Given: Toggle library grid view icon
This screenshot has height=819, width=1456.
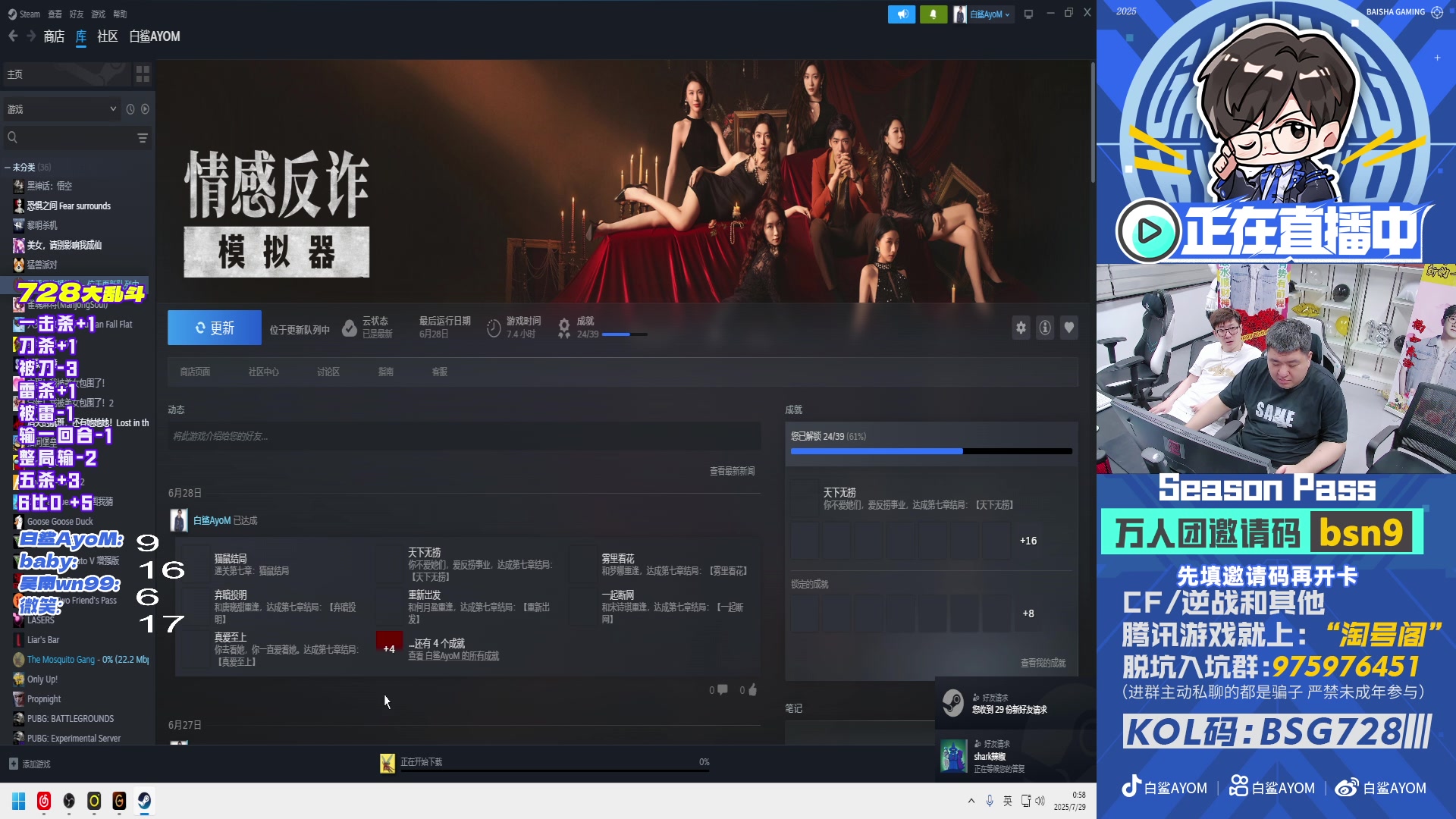Looking at the screenshot, I should (x=143, y=74).
